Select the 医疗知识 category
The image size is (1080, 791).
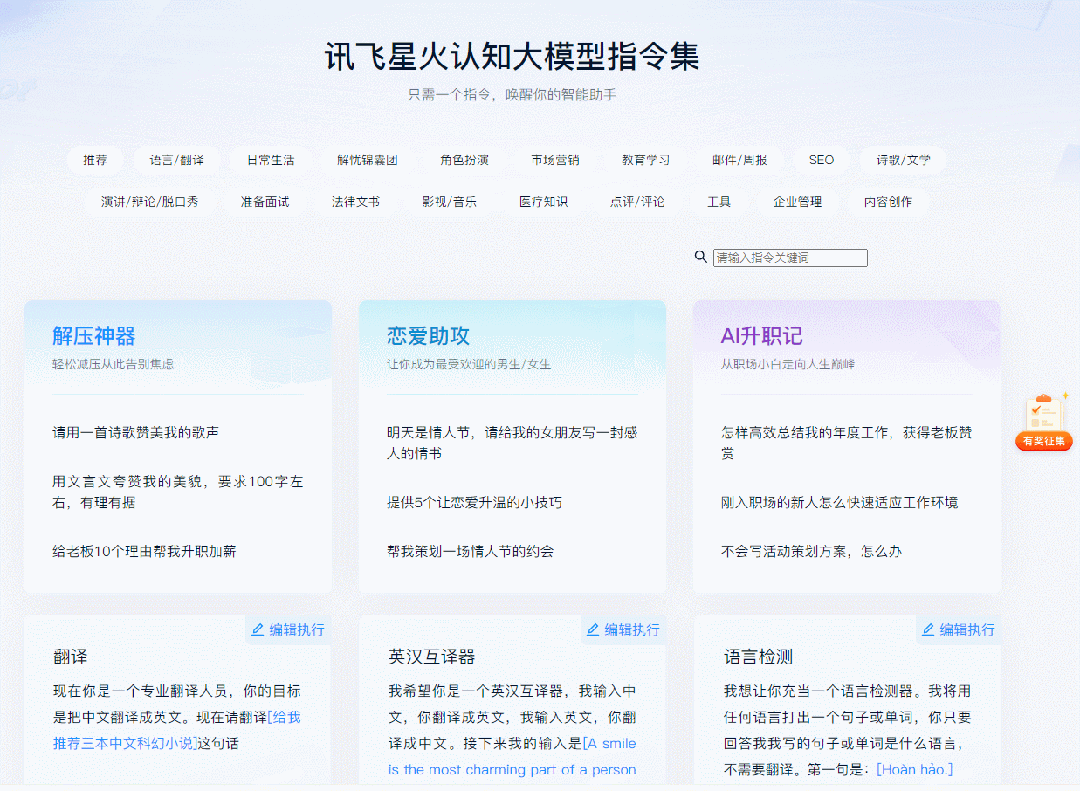coord(544,202)
